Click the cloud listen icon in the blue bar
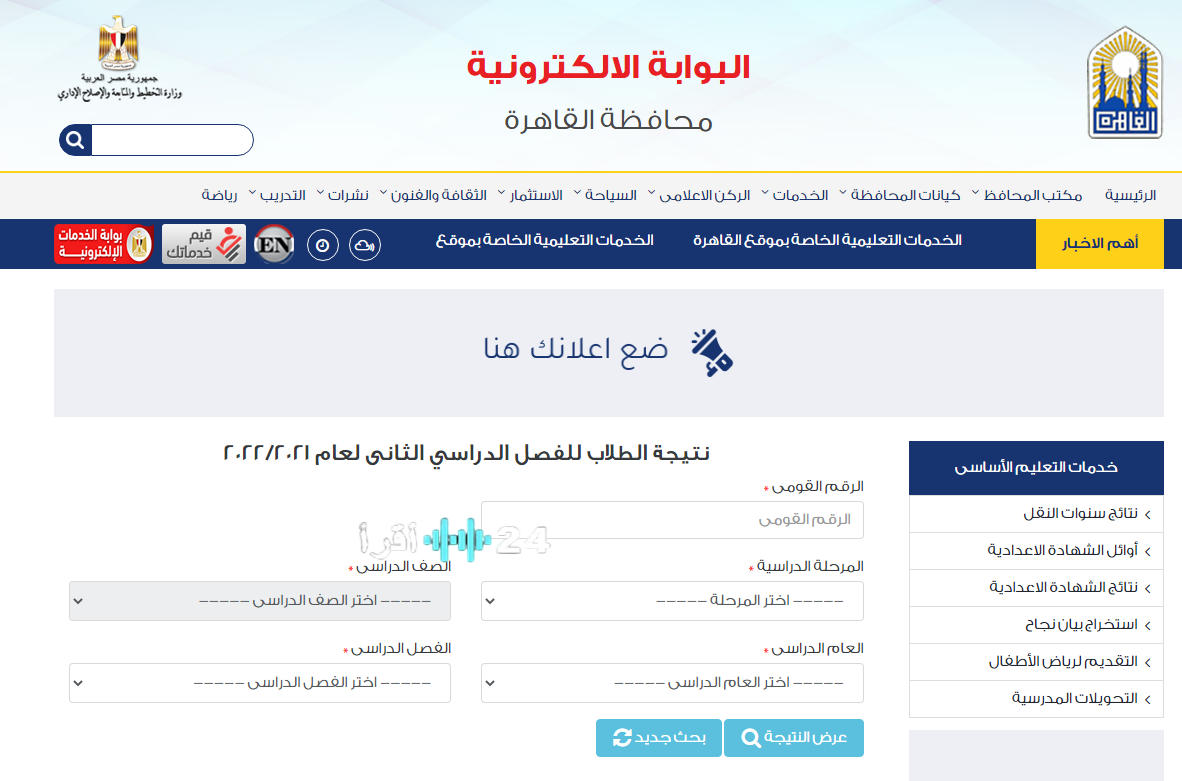Viewport: 1182px width, 781px height. 363,244
